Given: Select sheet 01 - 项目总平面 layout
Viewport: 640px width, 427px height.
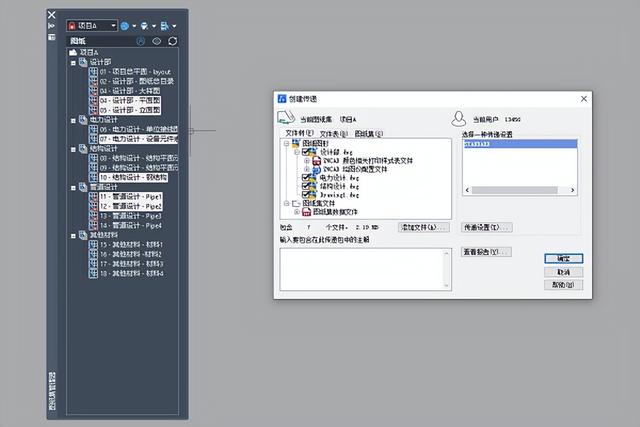Looking at the screenshot, I should (x=136, y=73).
